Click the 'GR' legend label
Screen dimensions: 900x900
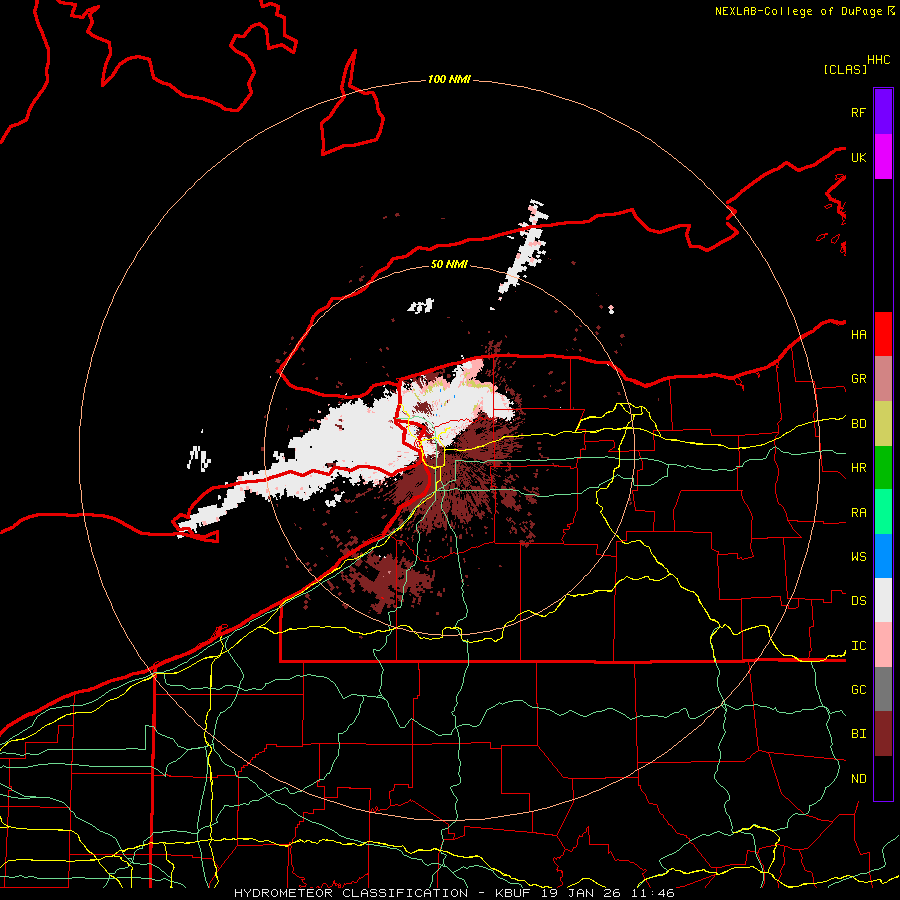(x=858, y=379)
